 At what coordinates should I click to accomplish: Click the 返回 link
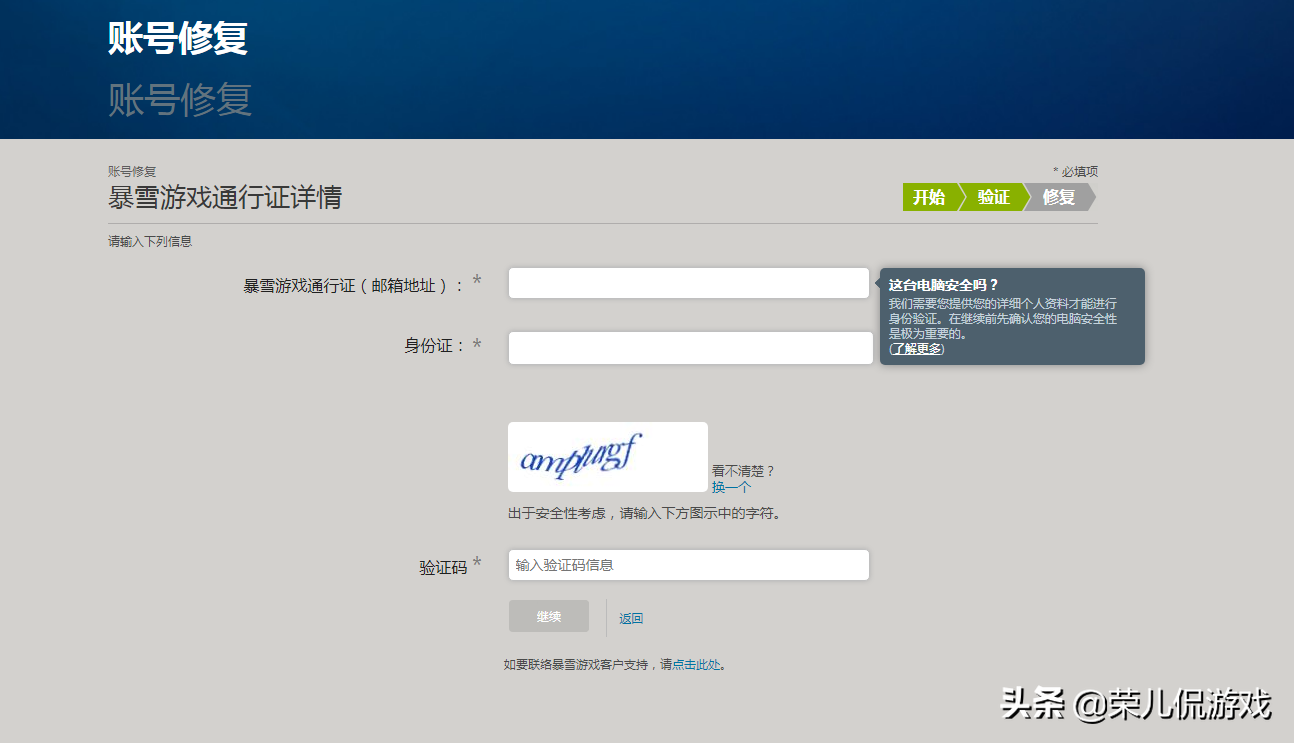631,619
